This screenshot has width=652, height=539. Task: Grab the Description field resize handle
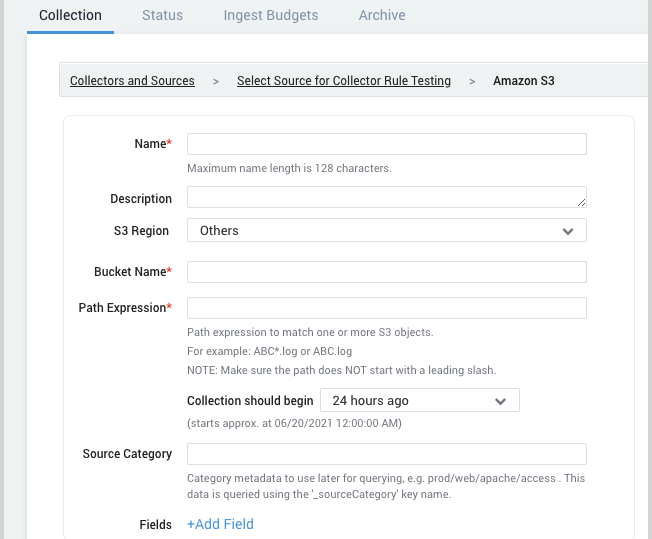coord(581,202)
